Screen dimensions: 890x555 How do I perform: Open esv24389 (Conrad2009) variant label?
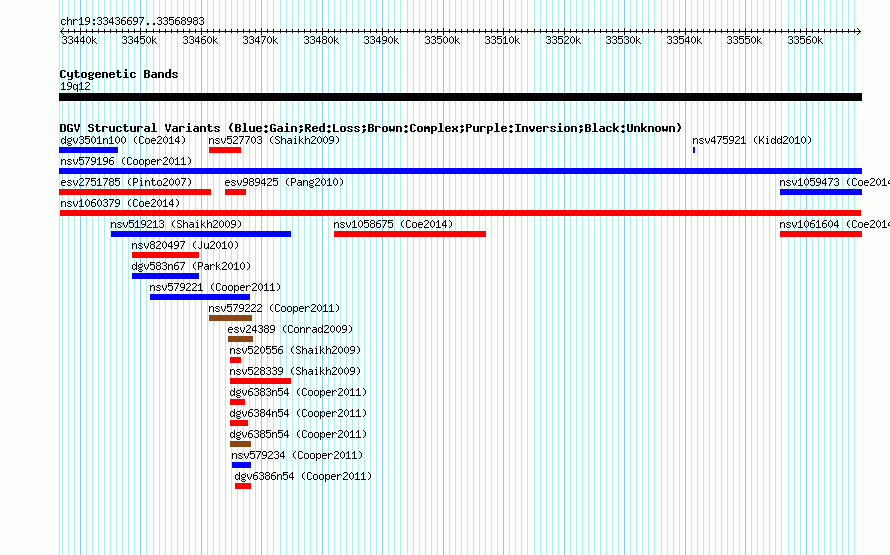(x=290, y=329)
